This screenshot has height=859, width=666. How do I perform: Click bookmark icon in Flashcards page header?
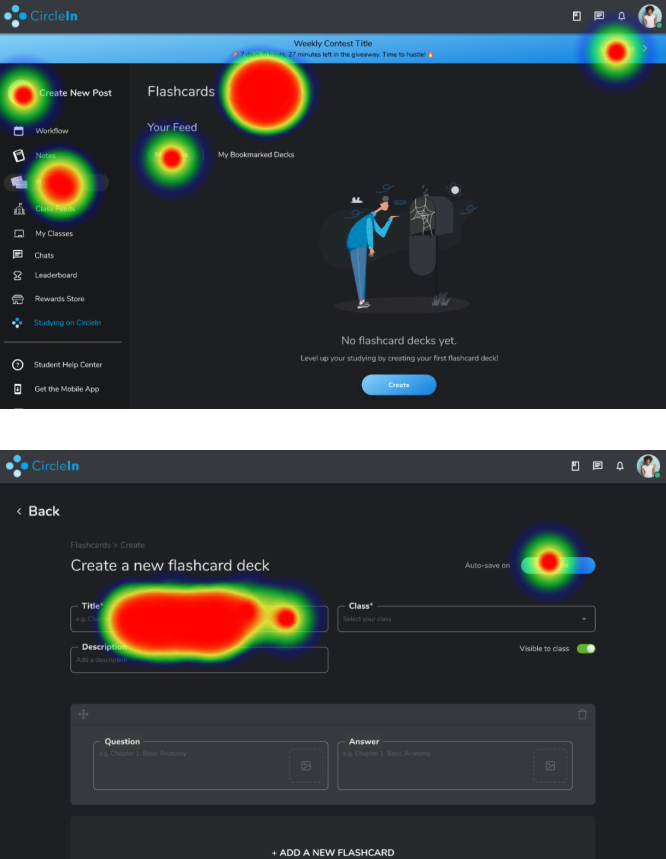[577, 16]
